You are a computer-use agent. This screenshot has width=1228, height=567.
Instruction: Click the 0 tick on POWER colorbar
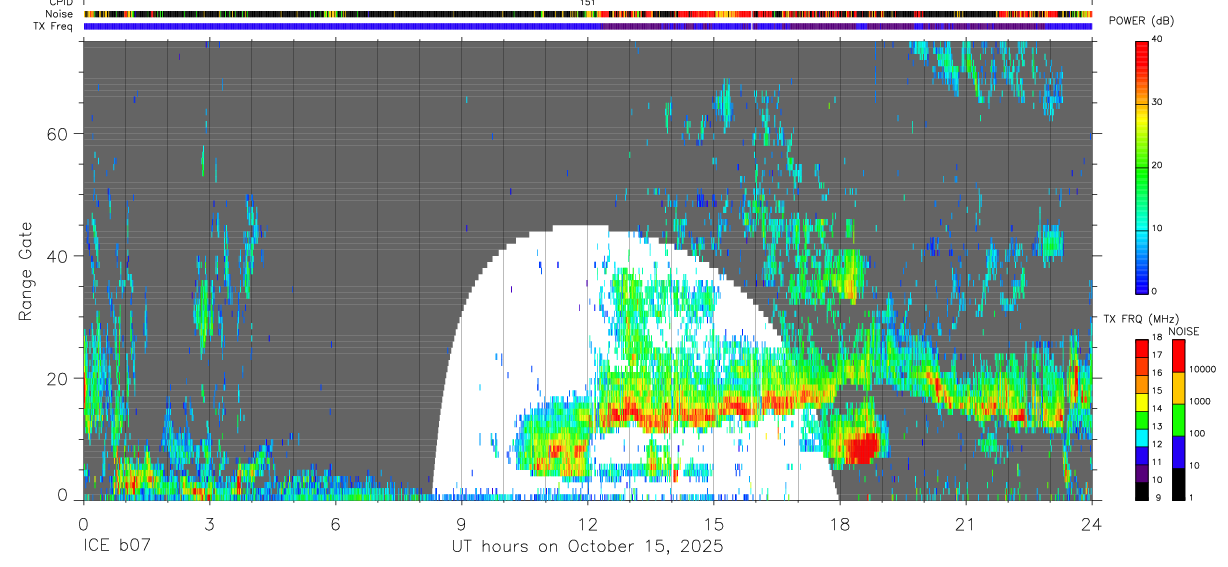tap(1155, 291)
